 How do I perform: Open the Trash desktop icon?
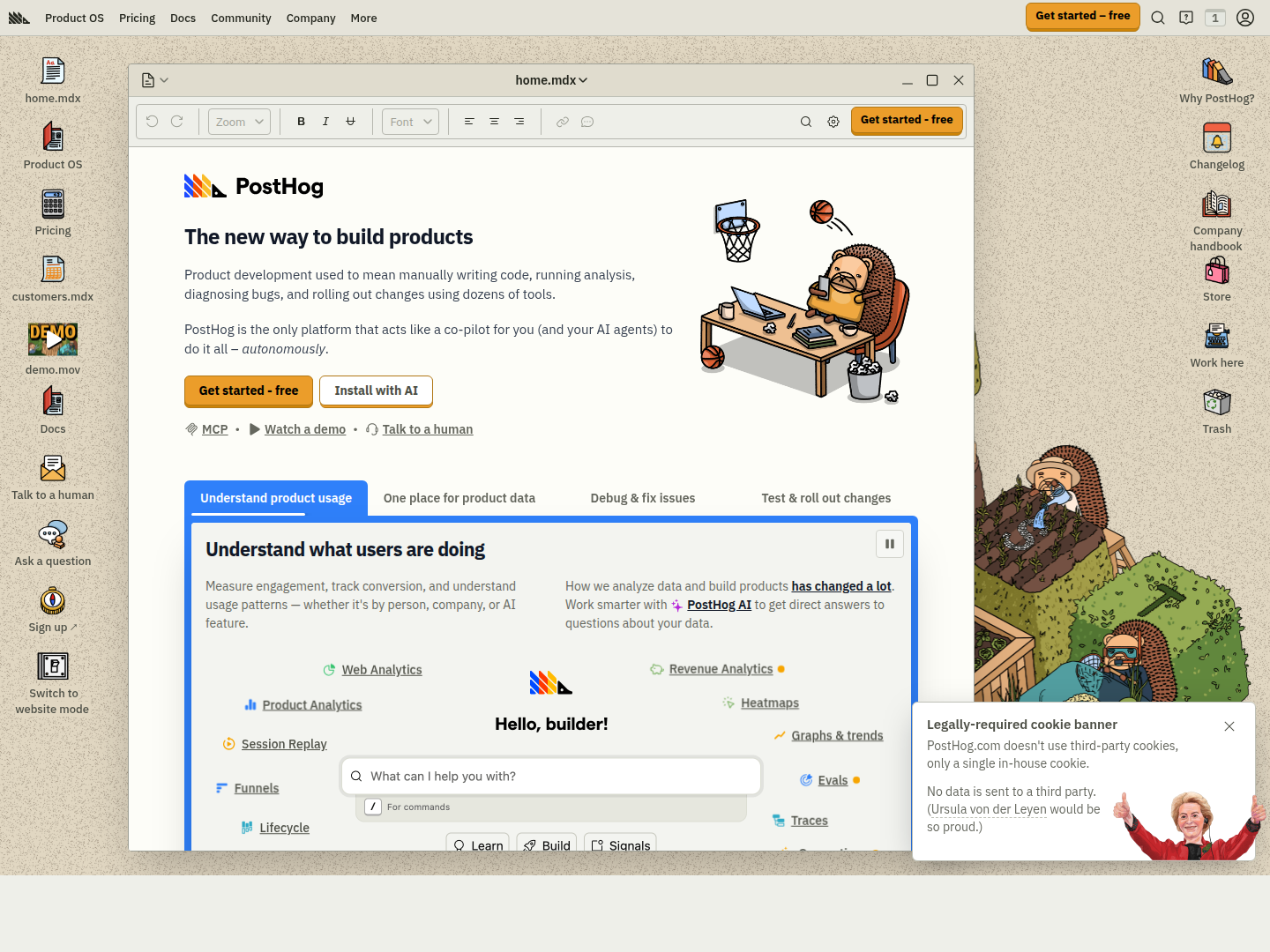click(1217, 411)
